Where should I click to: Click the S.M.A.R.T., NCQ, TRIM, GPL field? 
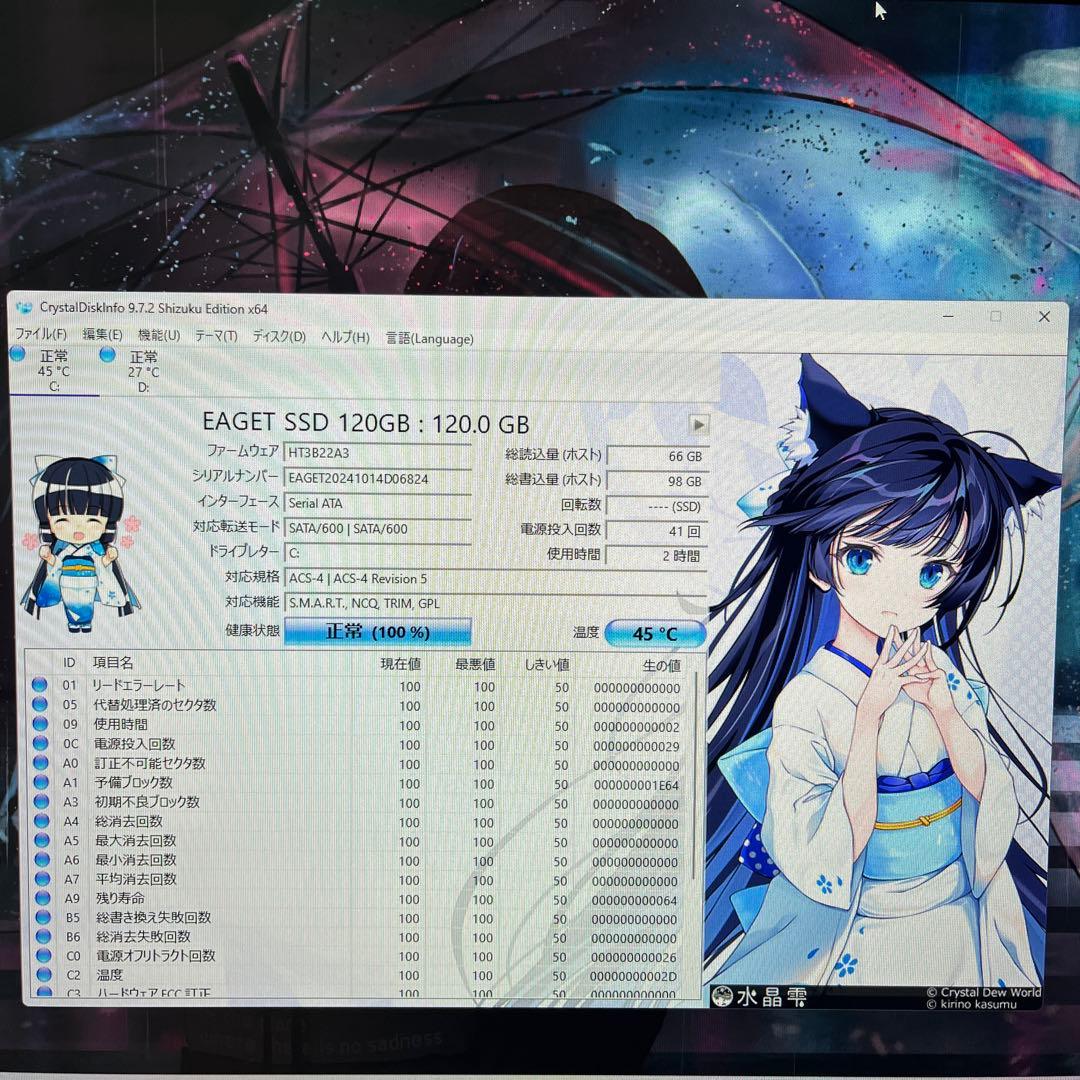pos(495,603)
